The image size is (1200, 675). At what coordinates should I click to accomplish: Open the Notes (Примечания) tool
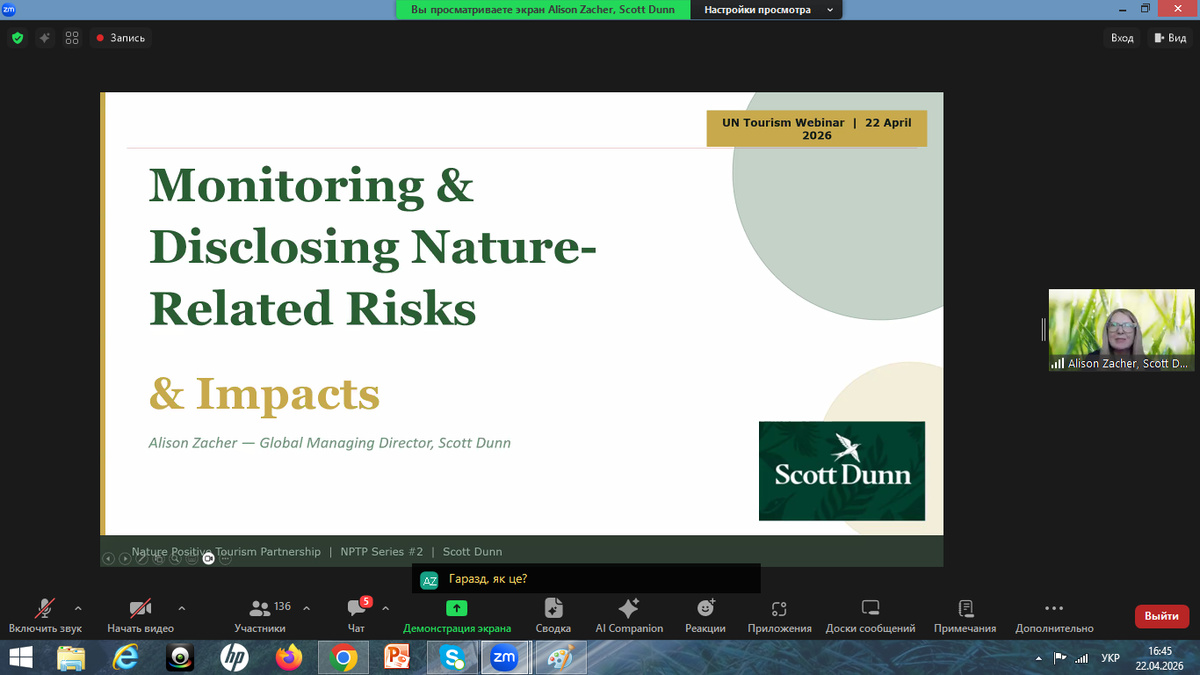point(965,615)
